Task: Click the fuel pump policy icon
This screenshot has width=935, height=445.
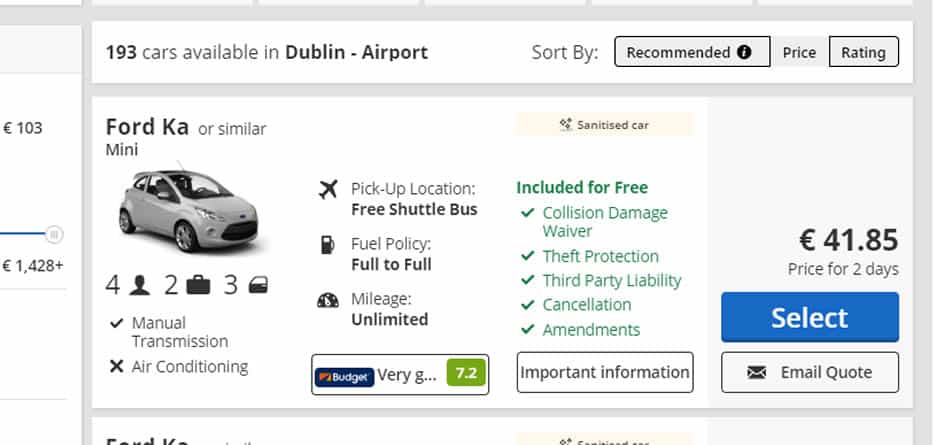Action: coord(327,244)
